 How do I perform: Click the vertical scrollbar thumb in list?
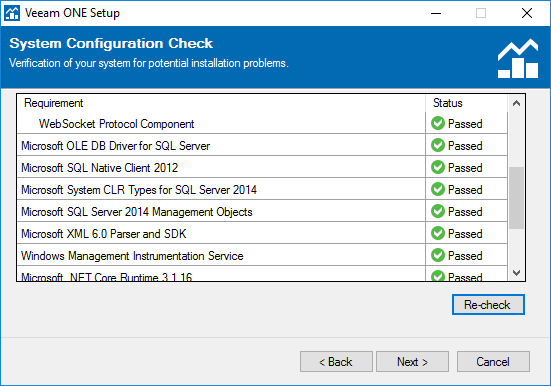[516, 198]
